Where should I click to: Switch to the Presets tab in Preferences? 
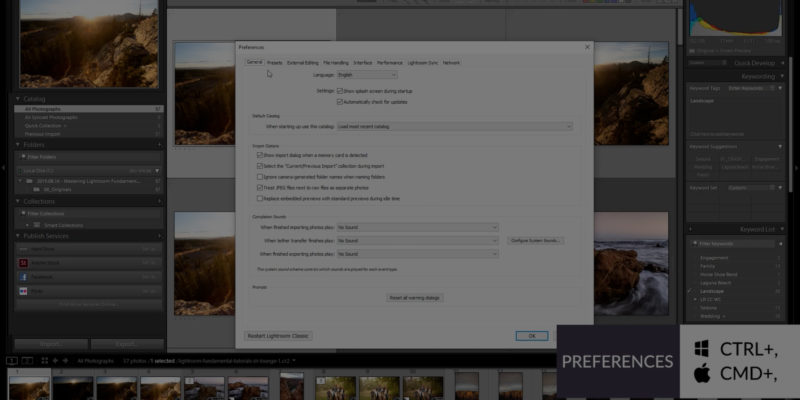pos(274,63)
